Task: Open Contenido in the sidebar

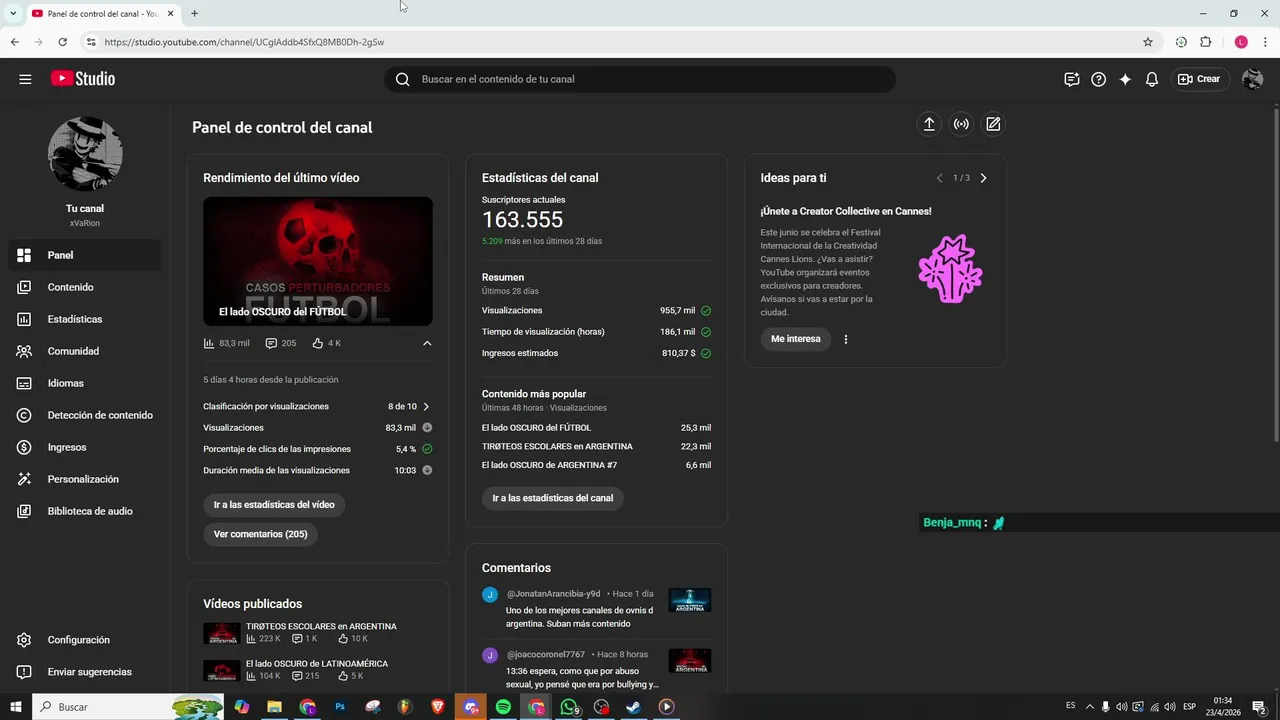Action: pos(84,287)
